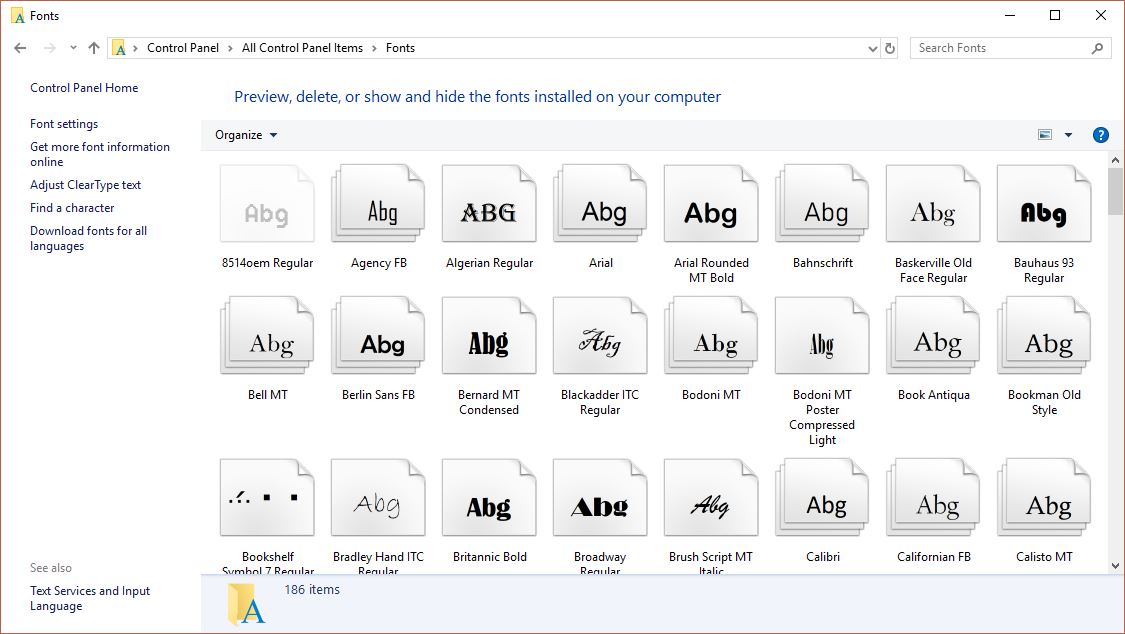Open the Organize dropdown menu

click(x=246, y=135)
